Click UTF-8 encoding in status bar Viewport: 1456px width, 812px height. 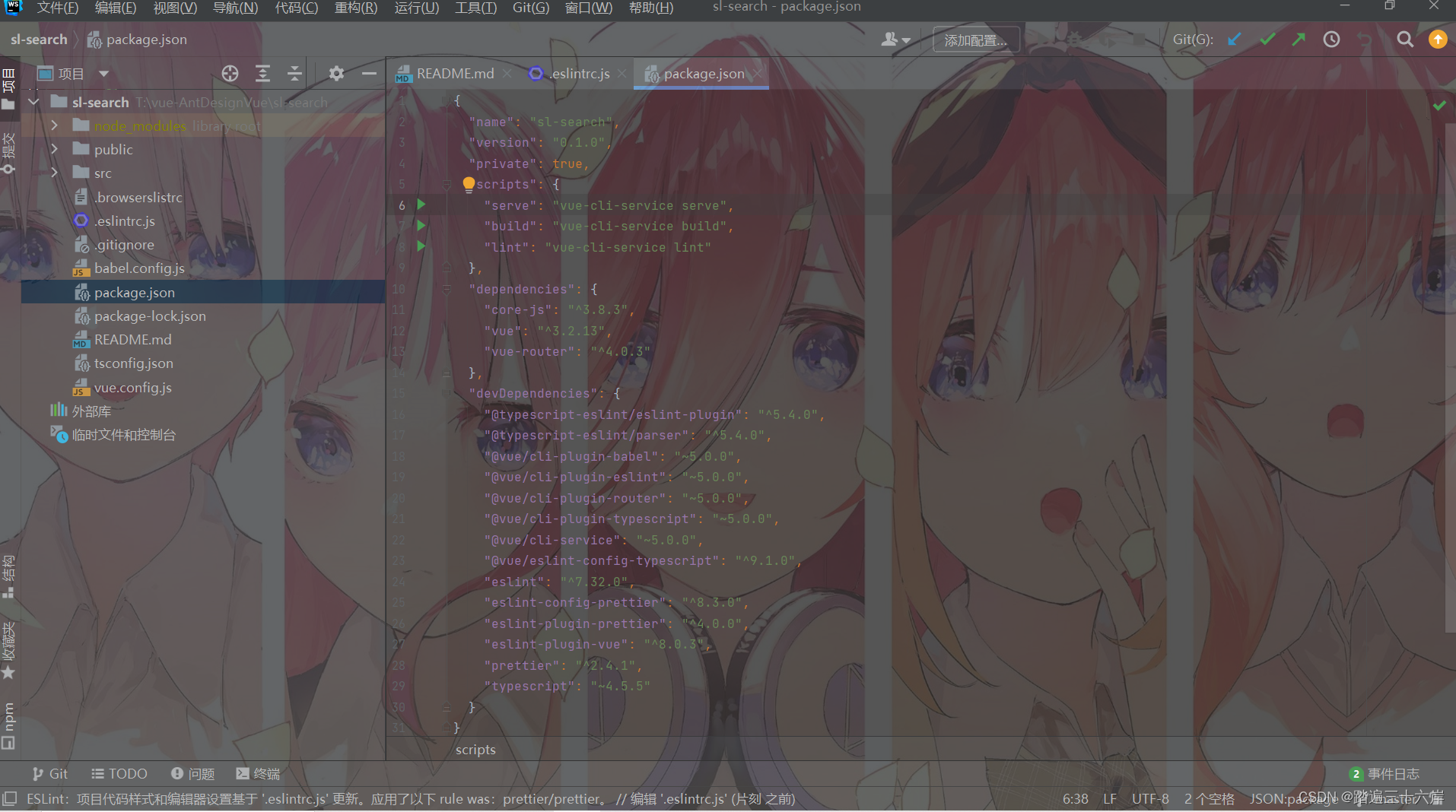pyautogui.click(x=1150, y=798)
